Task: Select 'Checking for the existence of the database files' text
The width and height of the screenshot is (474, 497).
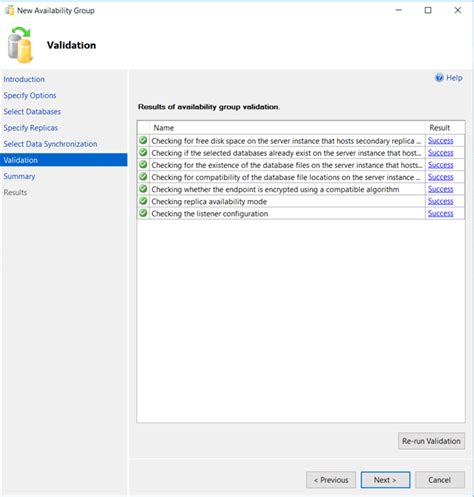Action: point(287,165)
